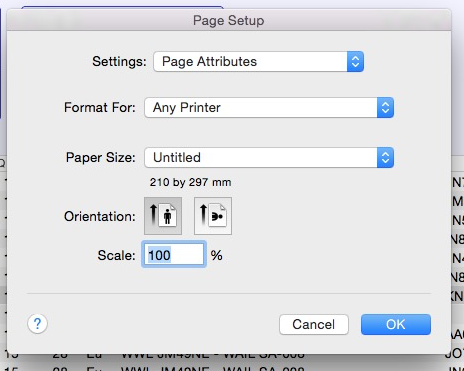464x371 pixels.
Task: Click the Cancel button
Action: point(314,324)
